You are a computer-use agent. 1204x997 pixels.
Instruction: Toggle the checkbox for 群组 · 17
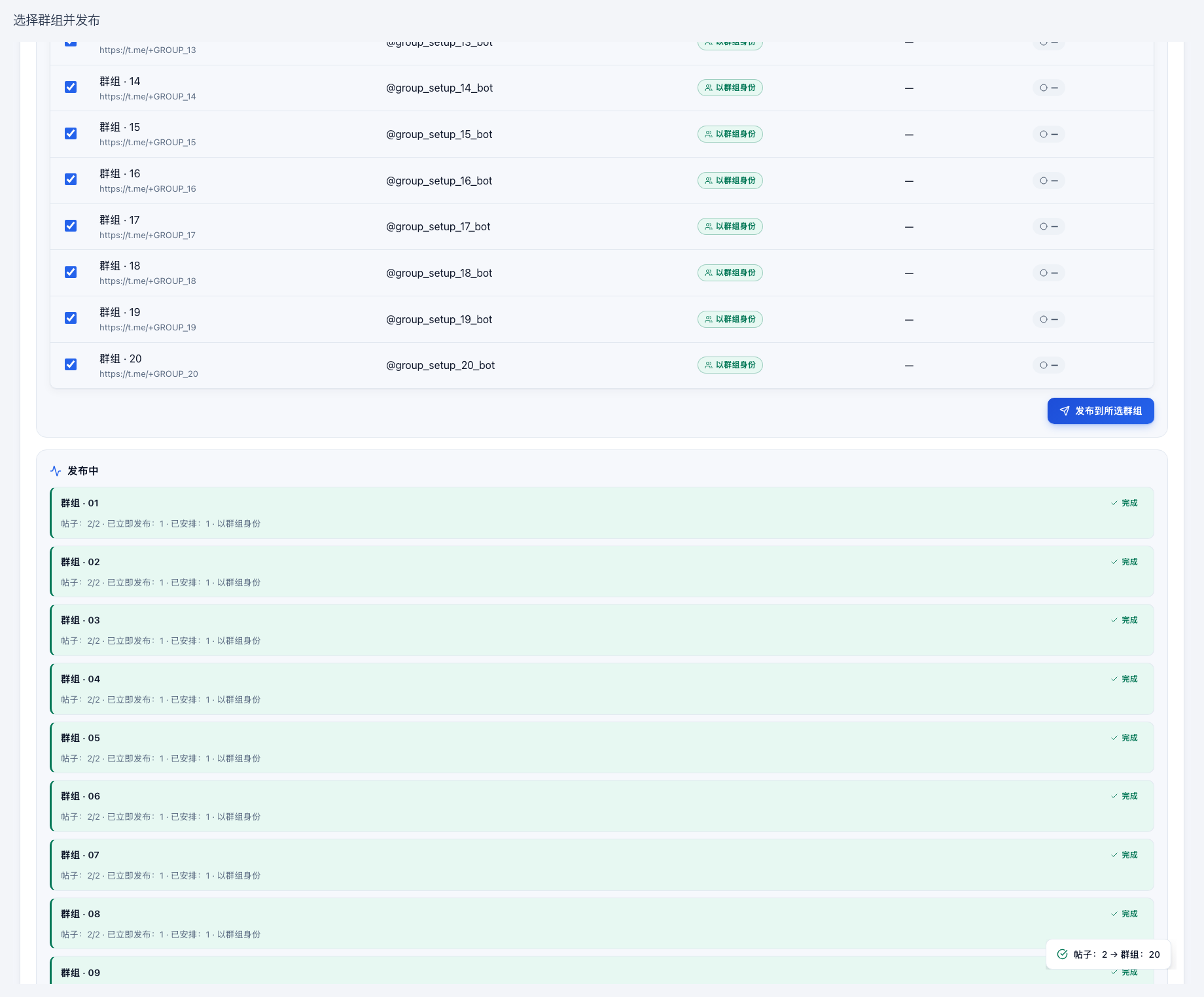click(x=71, y=226)
